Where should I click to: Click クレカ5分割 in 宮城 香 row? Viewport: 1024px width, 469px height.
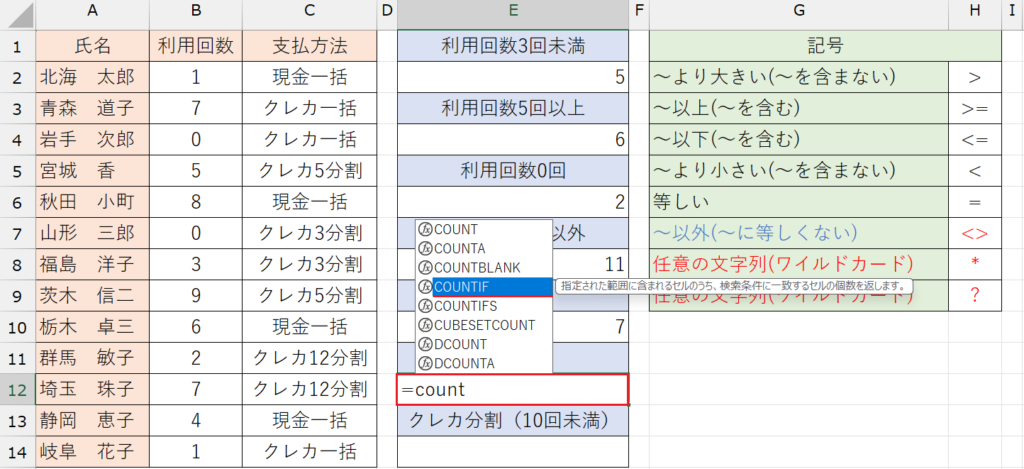pyautogui.click(x=310, y=171)
